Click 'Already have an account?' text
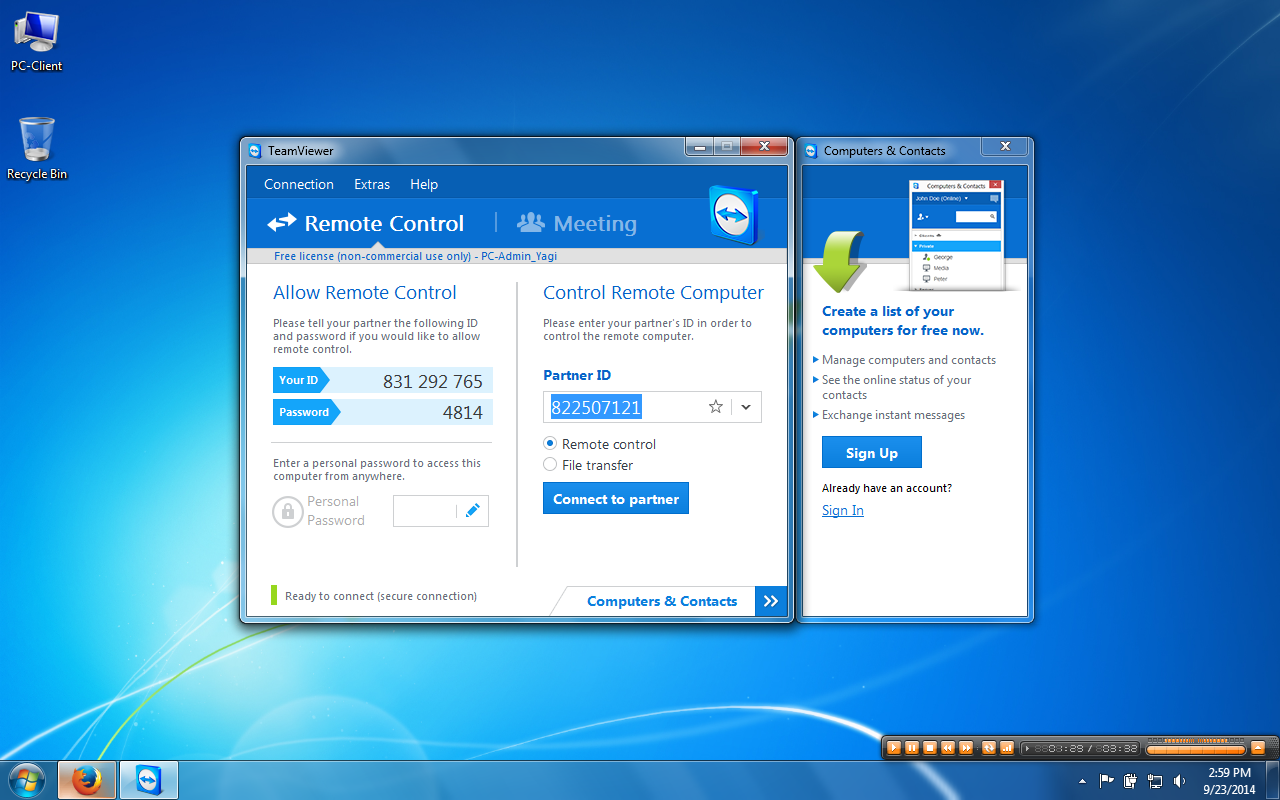Image resolution: width=1280 pixels, height=800 pixels. tap(887, 488)
